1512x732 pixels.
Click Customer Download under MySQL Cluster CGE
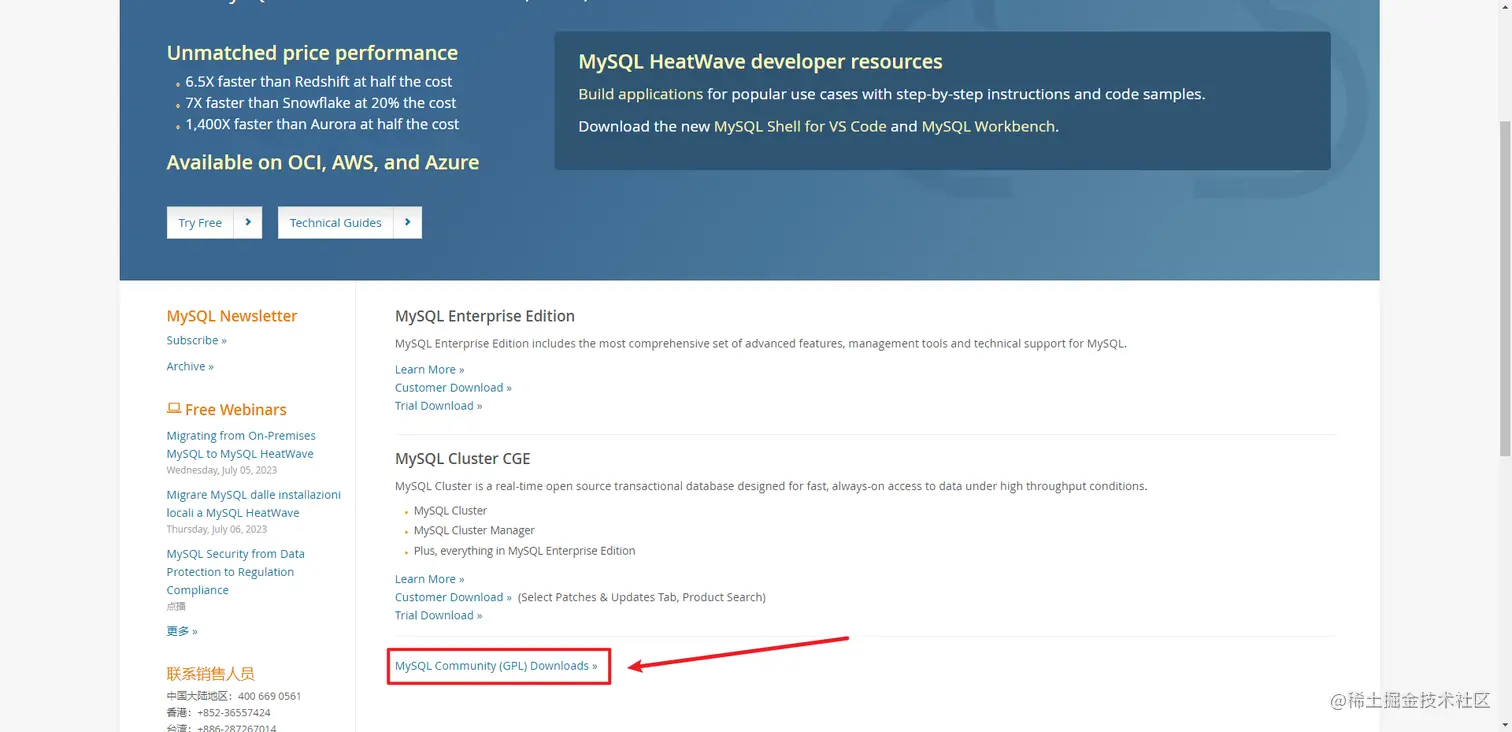[453, 597]
